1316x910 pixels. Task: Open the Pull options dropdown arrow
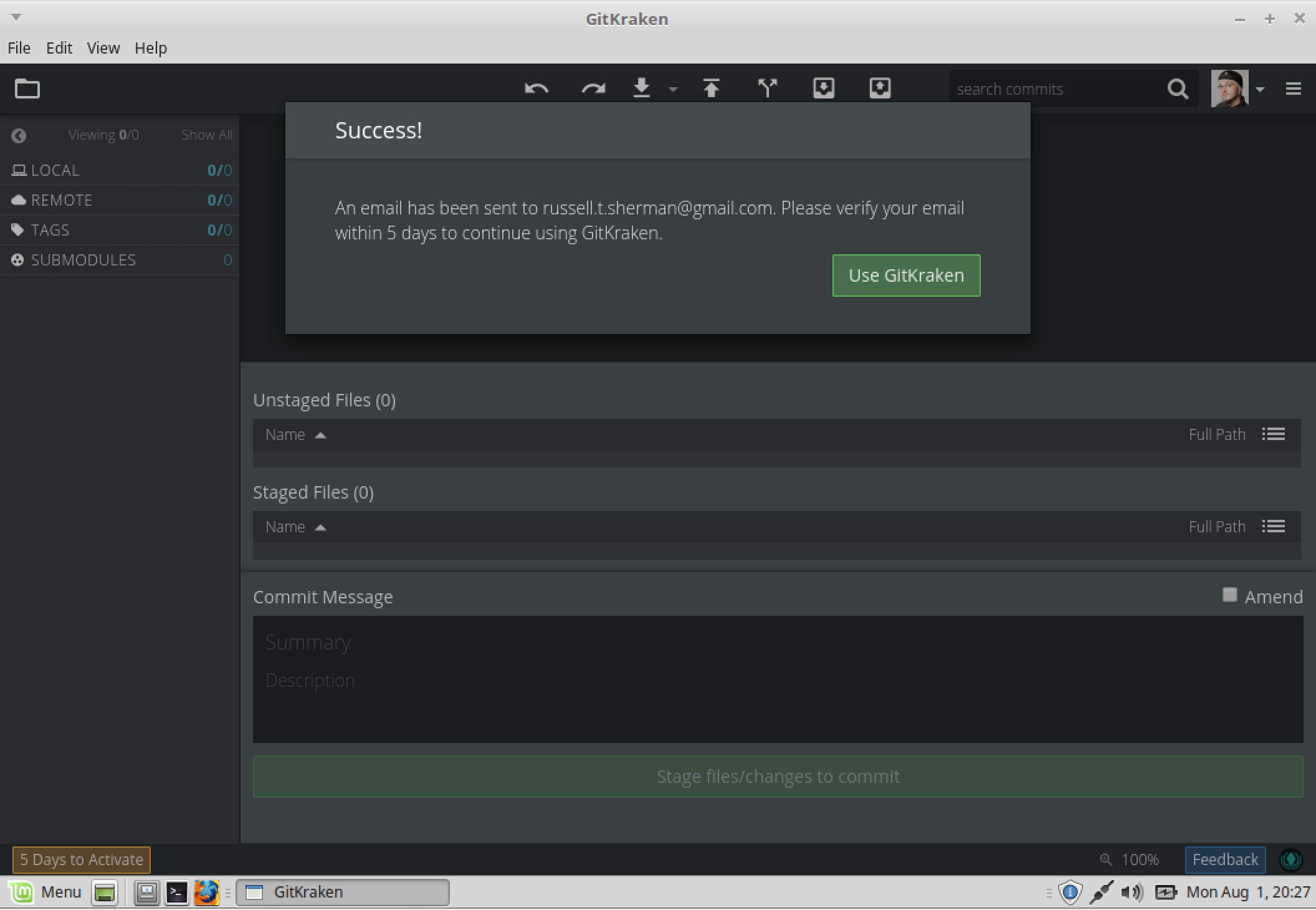673,90
